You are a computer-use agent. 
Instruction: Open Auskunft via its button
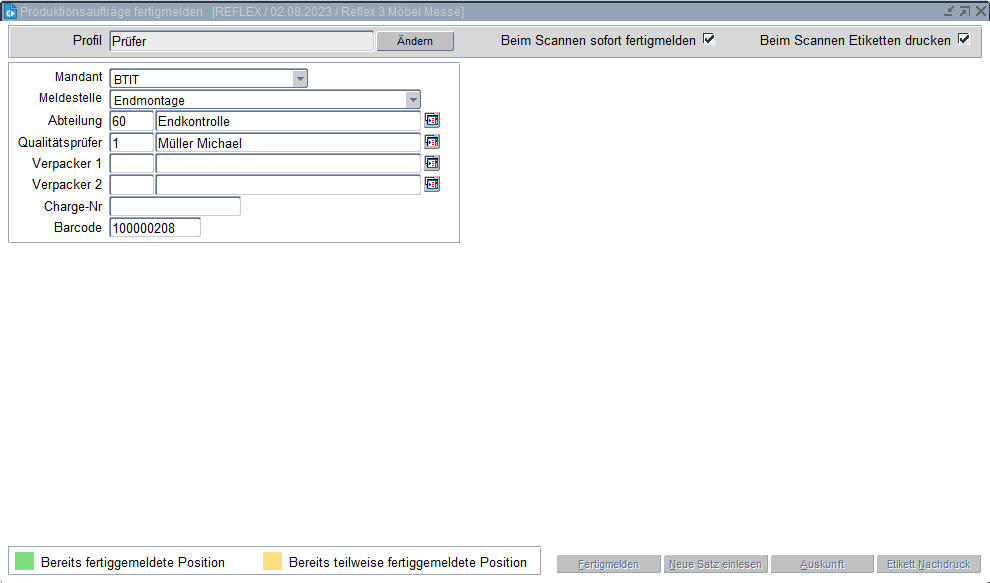pos(822,564)
